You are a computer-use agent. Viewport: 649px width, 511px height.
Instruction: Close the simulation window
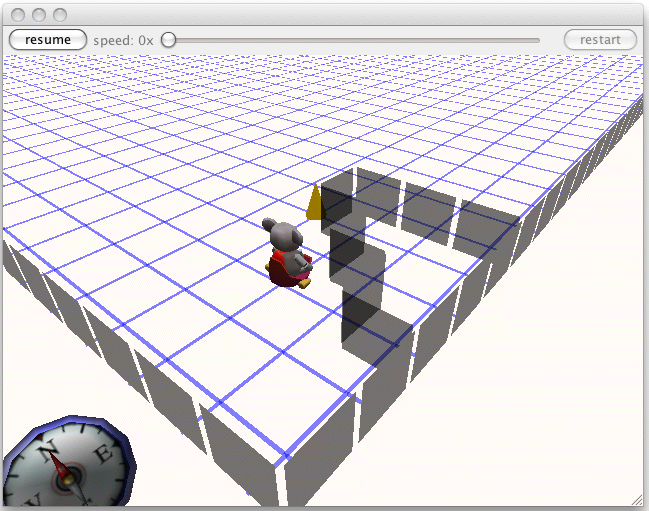20,14
